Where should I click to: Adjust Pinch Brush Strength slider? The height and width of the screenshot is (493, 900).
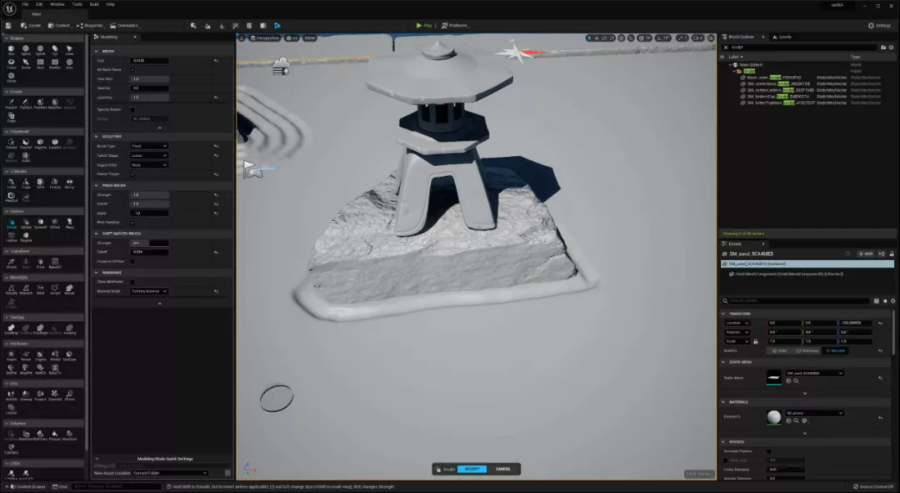tap(149, 195)
